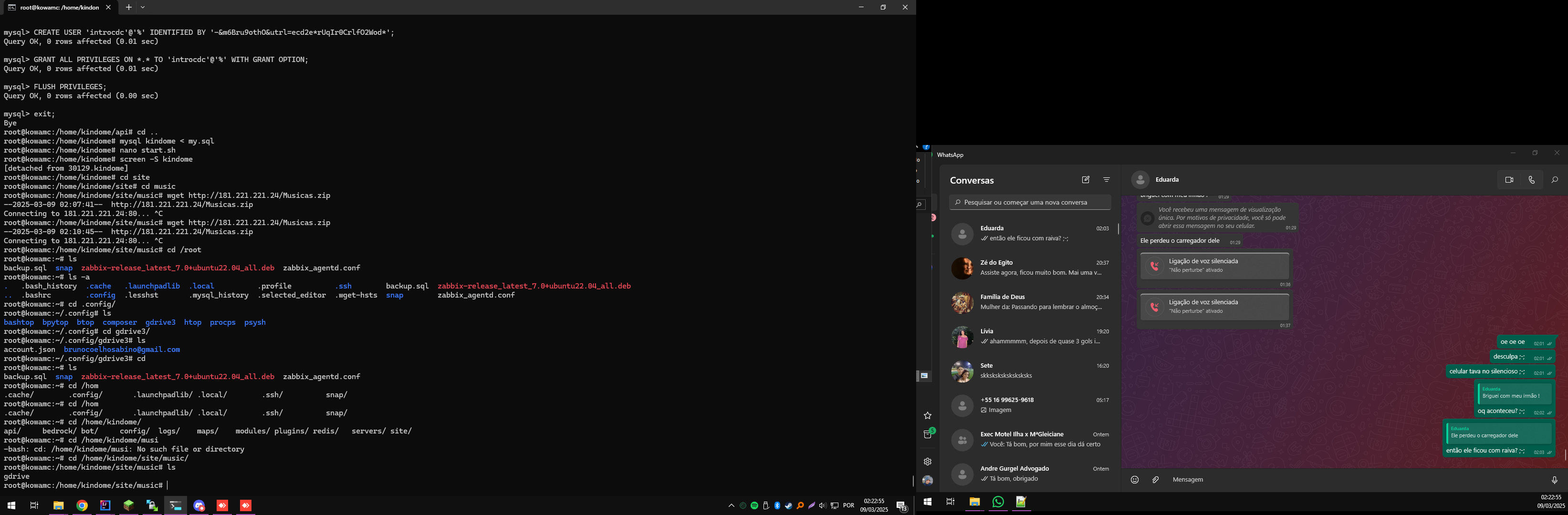Click Zé do Egito's profile picture

(x=962, y=268)
